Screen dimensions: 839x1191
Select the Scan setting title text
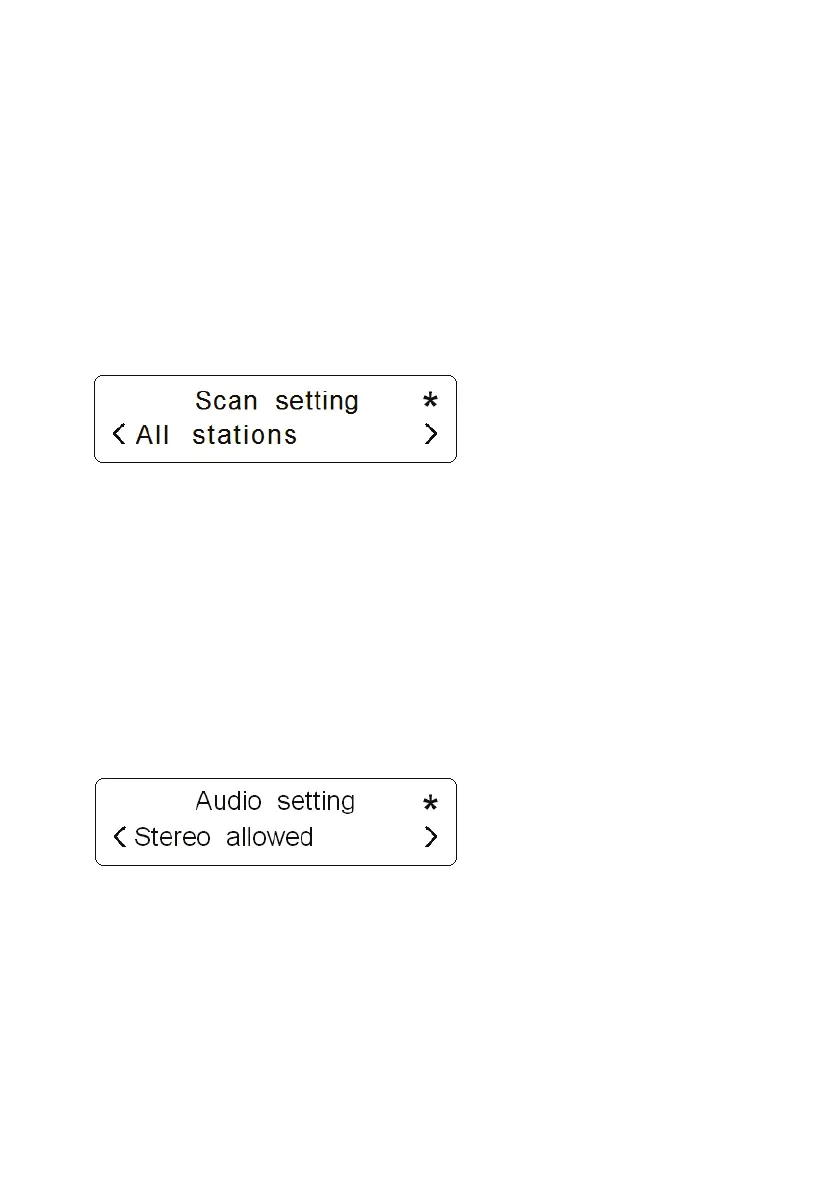tap(276, 401)
